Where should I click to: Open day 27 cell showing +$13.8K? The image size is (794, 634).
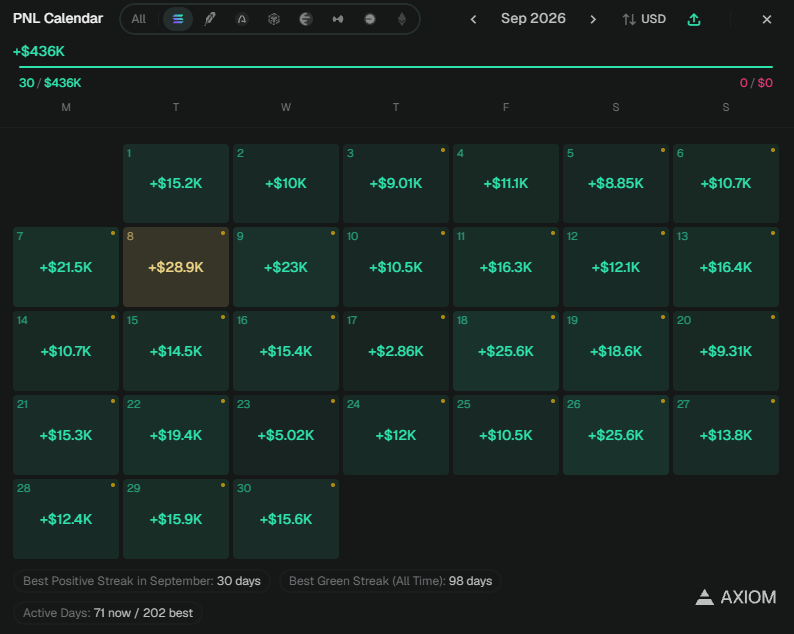point(726,435)
